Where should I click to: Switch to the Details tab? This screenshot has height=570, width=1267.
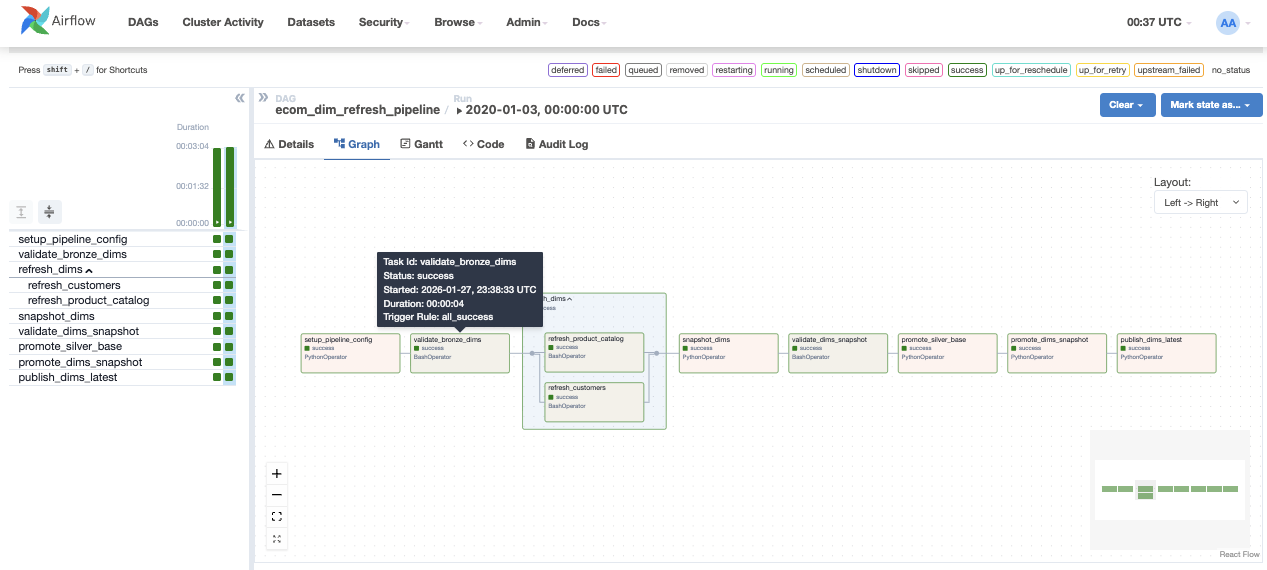click(x=289, y=144)
